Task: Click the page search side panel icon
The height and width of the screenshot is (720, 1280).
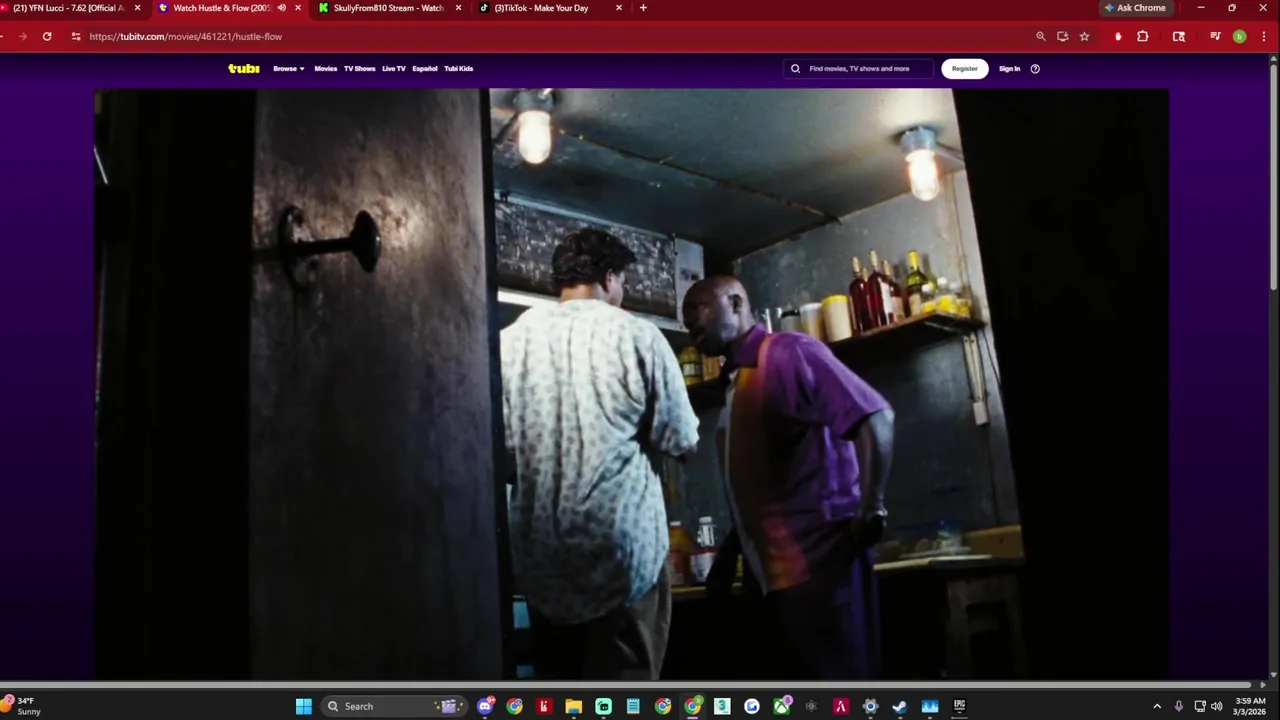Action: click(1179, 36)
